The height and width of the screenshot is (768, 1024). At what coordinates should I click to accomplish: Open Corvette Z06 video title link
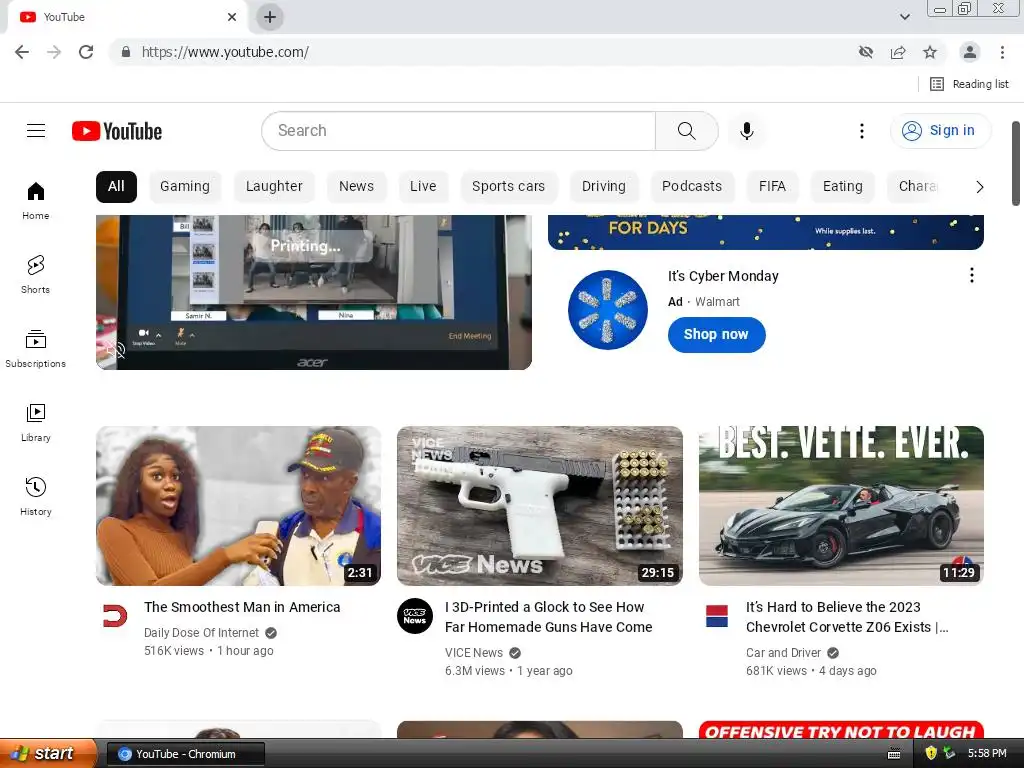click(847, 617)
